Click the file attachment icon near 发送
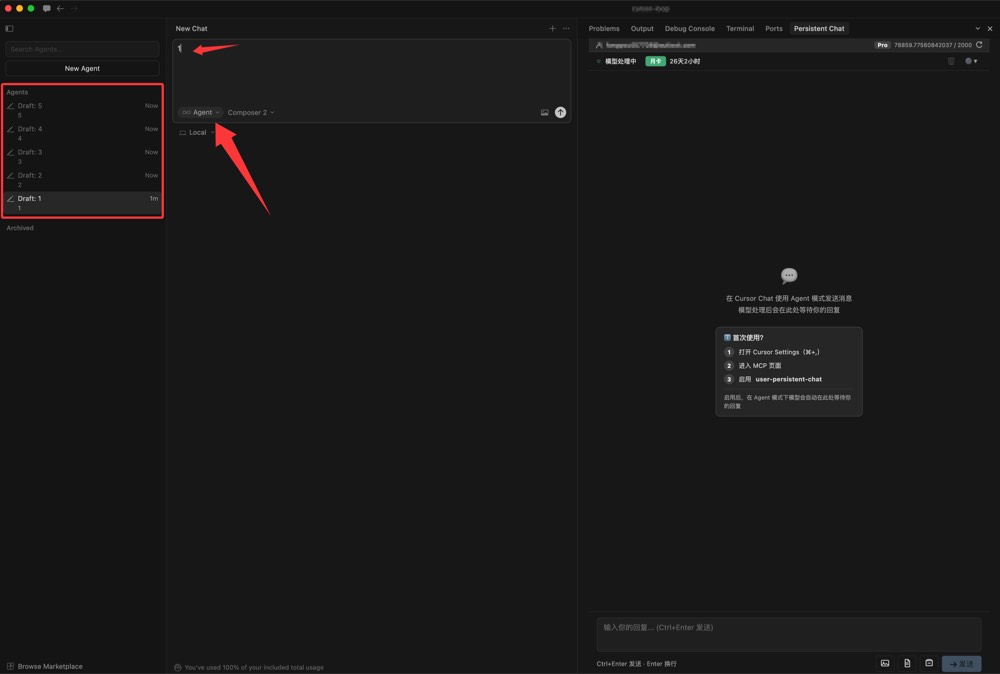Screen dimensions: 1000x674 [x=907, y=663]
